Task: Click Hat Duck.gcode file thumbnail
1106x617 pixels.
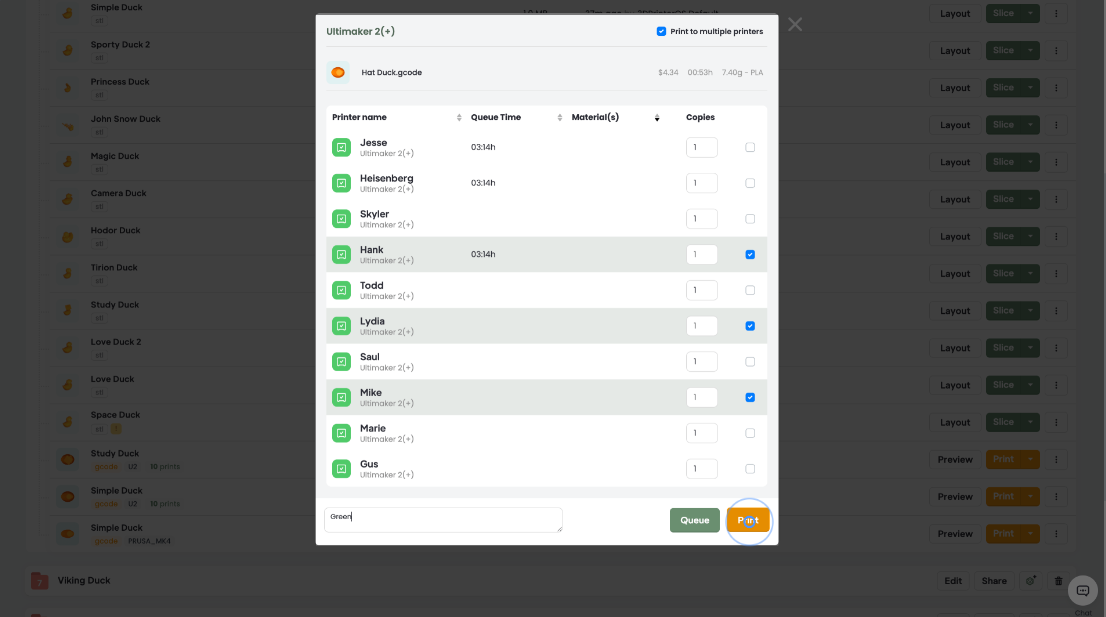Action: tap(338, 73)
